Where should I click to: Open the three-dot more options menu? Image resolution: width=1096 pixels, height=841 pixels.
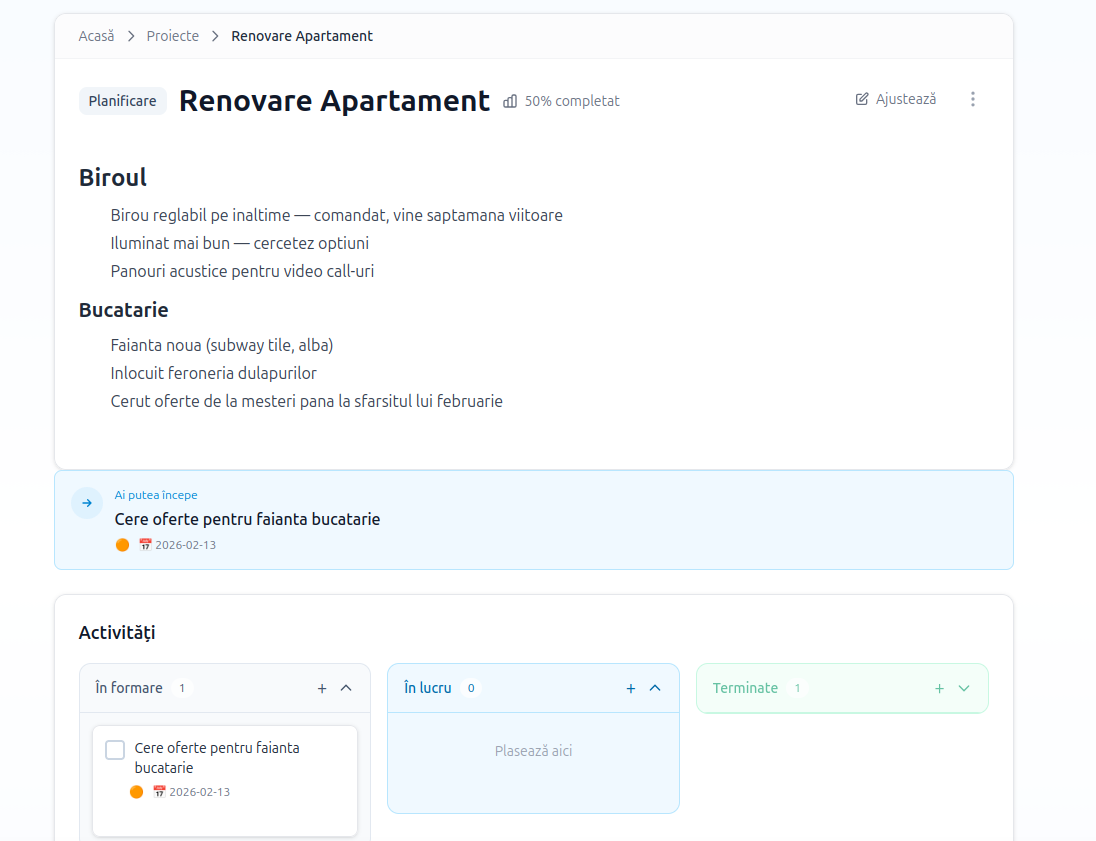tap(972, 99)
